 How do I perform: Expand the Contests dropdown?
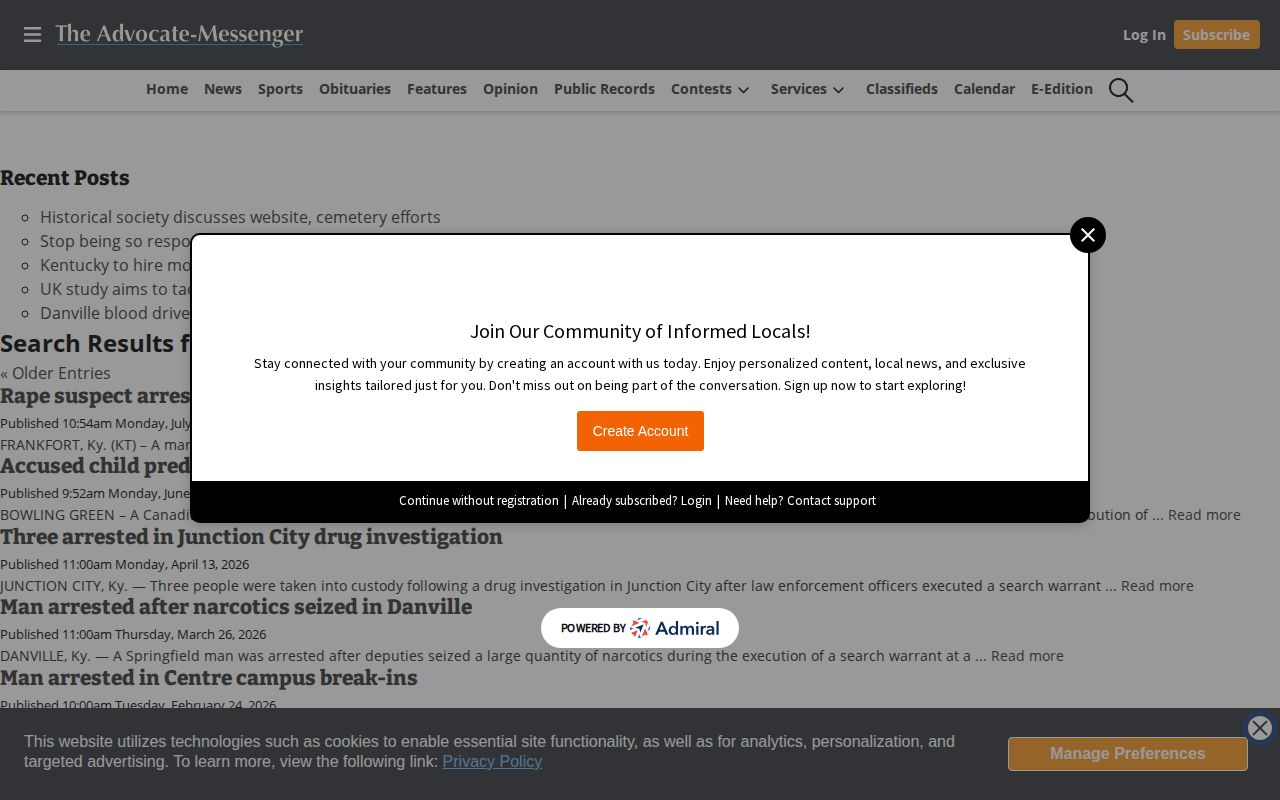pyautogui.click(x=710, y=89)
